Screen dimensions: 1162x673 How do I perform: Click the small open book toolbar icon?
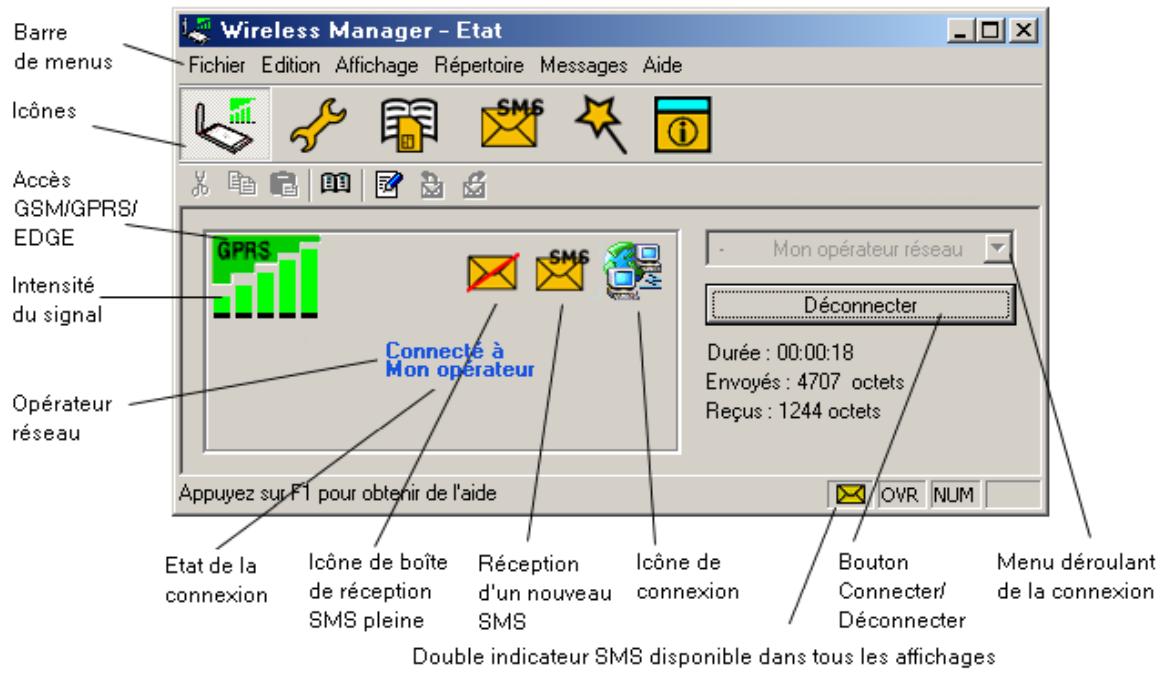click(x=336, y=183)
